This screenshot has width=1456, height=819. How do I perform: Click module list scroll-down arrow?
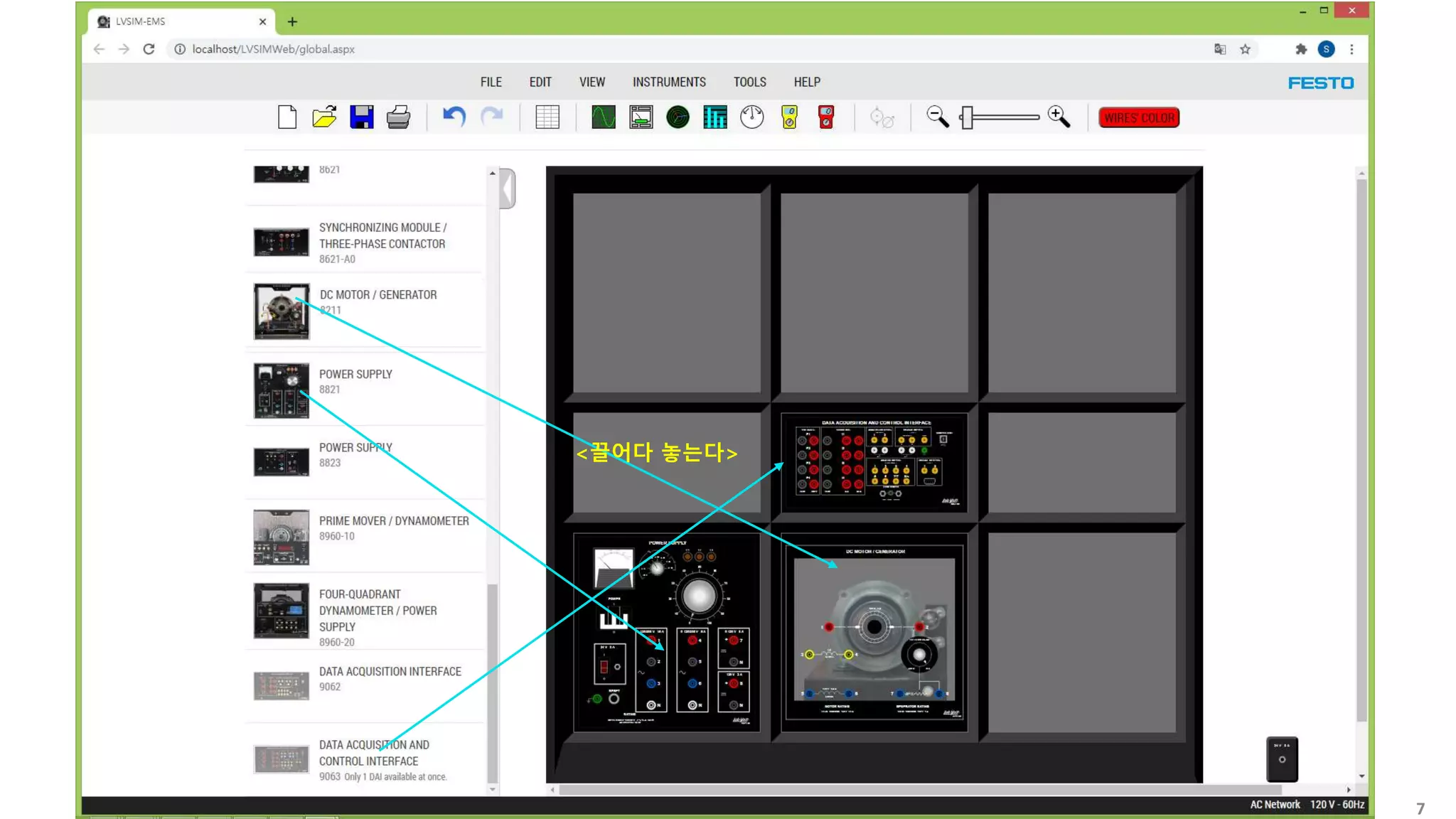click(492, 790)
